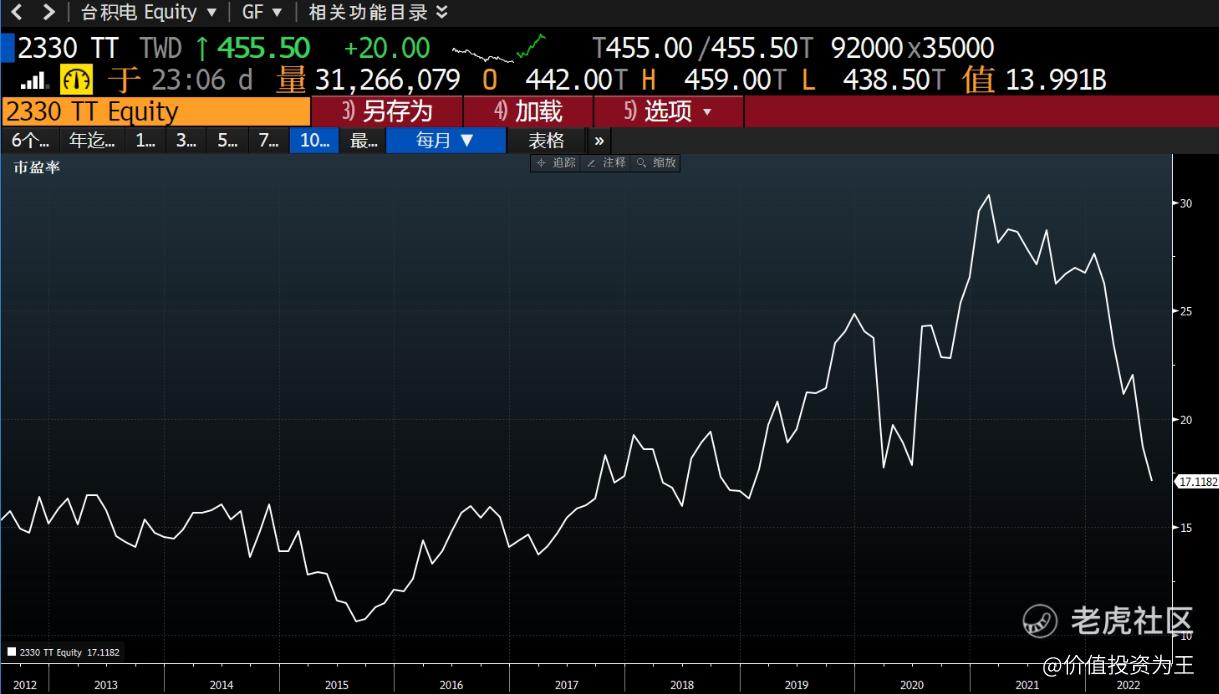Click the 455.50 last price
Image resolution: width=1219 pixels, height=694 pixels.
[x=264, y=48]
